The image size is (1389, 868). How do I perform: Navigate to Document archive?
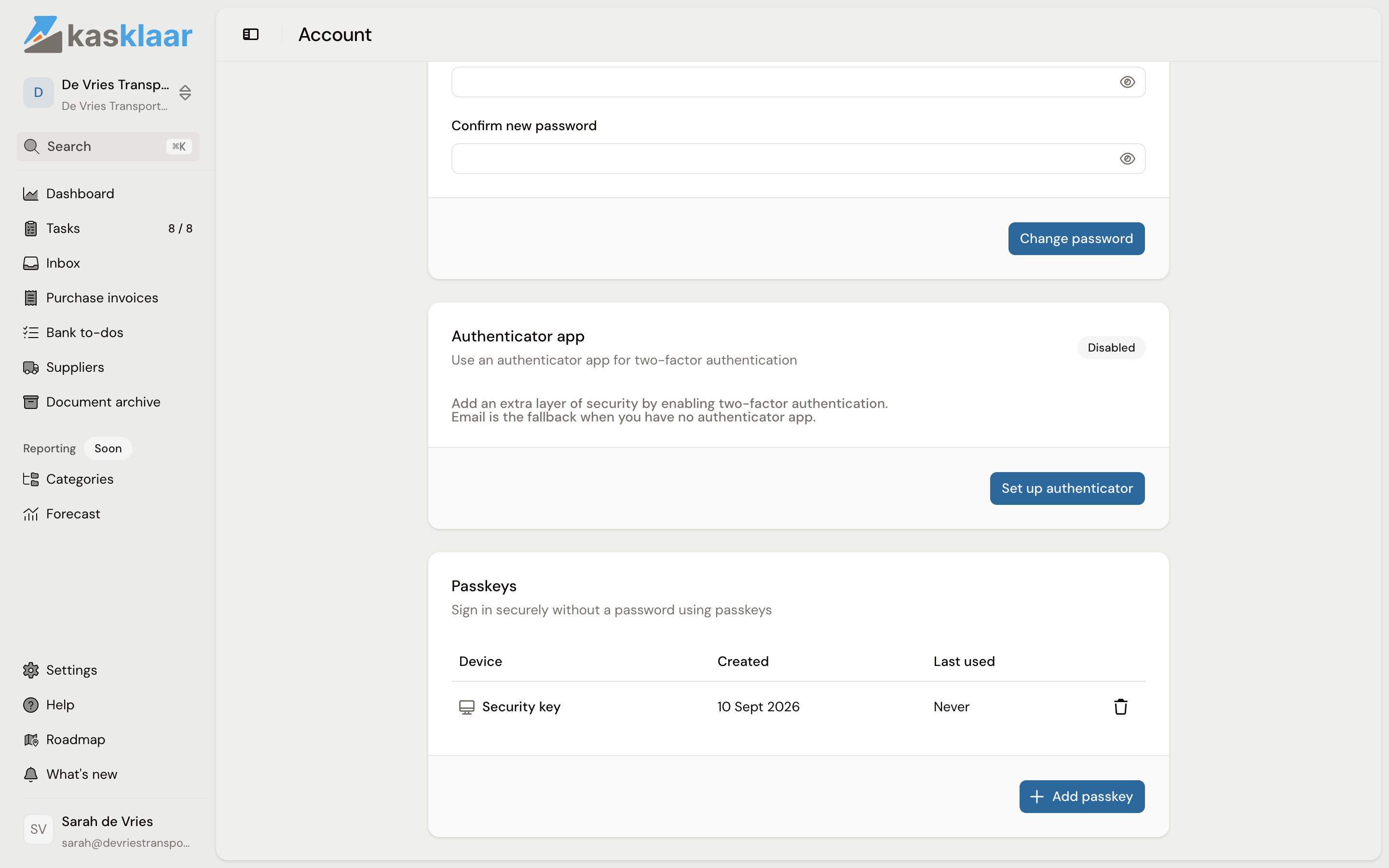tap(108, 402)
